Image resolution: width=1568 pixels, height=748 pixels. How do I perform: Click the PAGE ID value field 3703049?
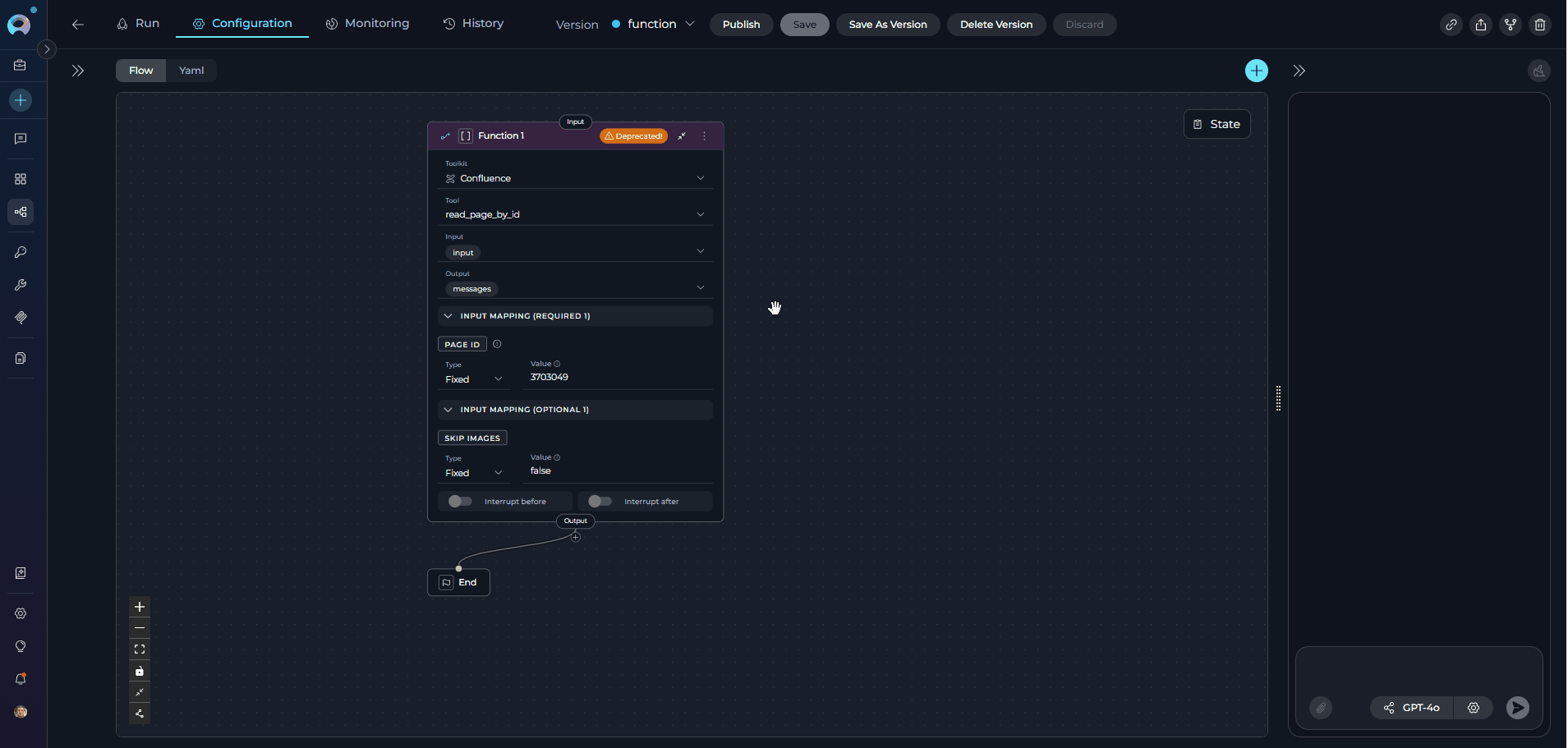(548, 377)
